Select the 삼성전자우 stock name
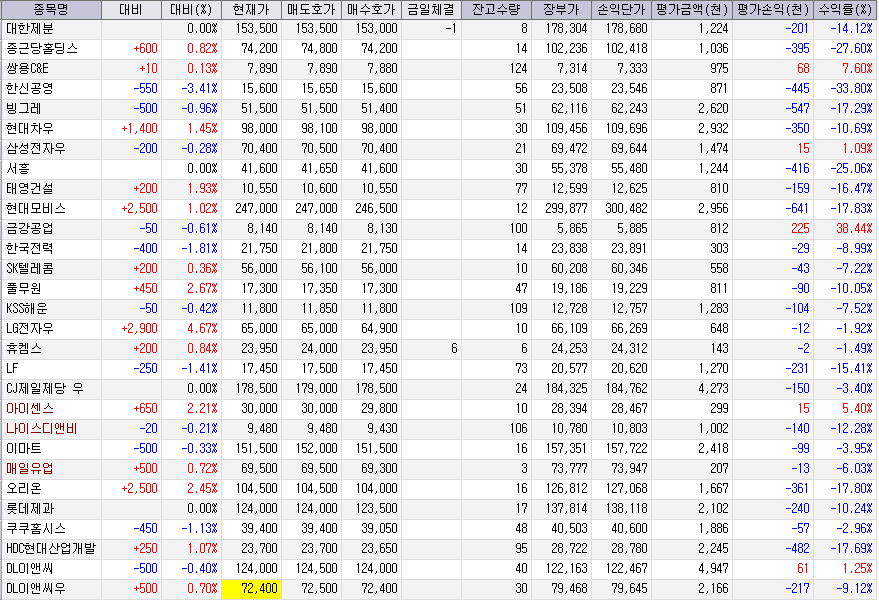Screen dimensions: 879x601 coord(36,149)
